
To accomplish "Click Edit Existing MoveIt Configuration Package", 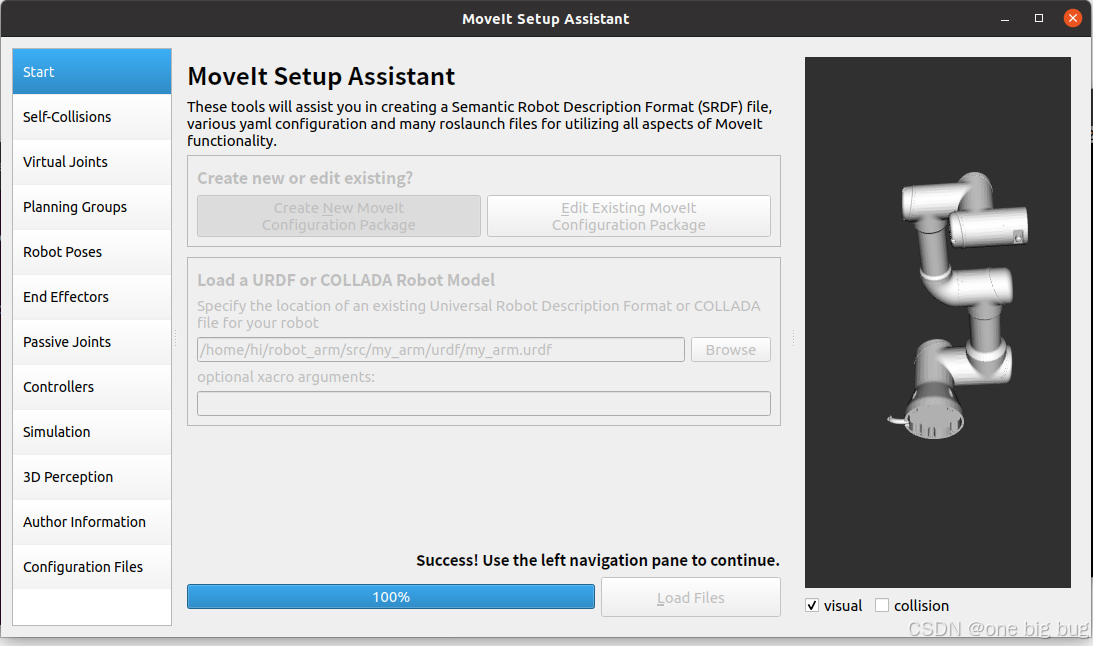I will 629,216.
